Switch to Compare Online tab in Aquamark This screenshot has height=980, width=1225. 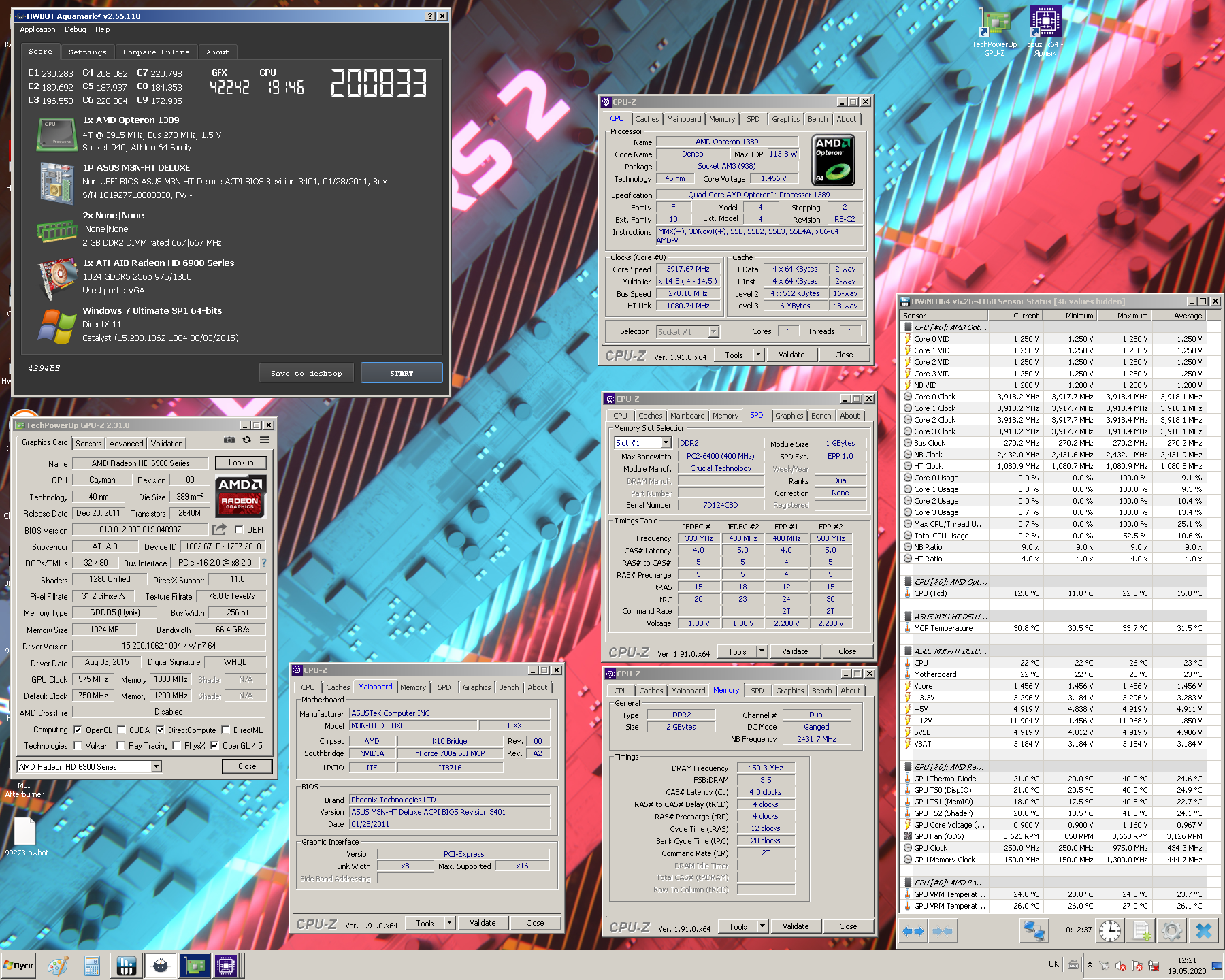157,52
